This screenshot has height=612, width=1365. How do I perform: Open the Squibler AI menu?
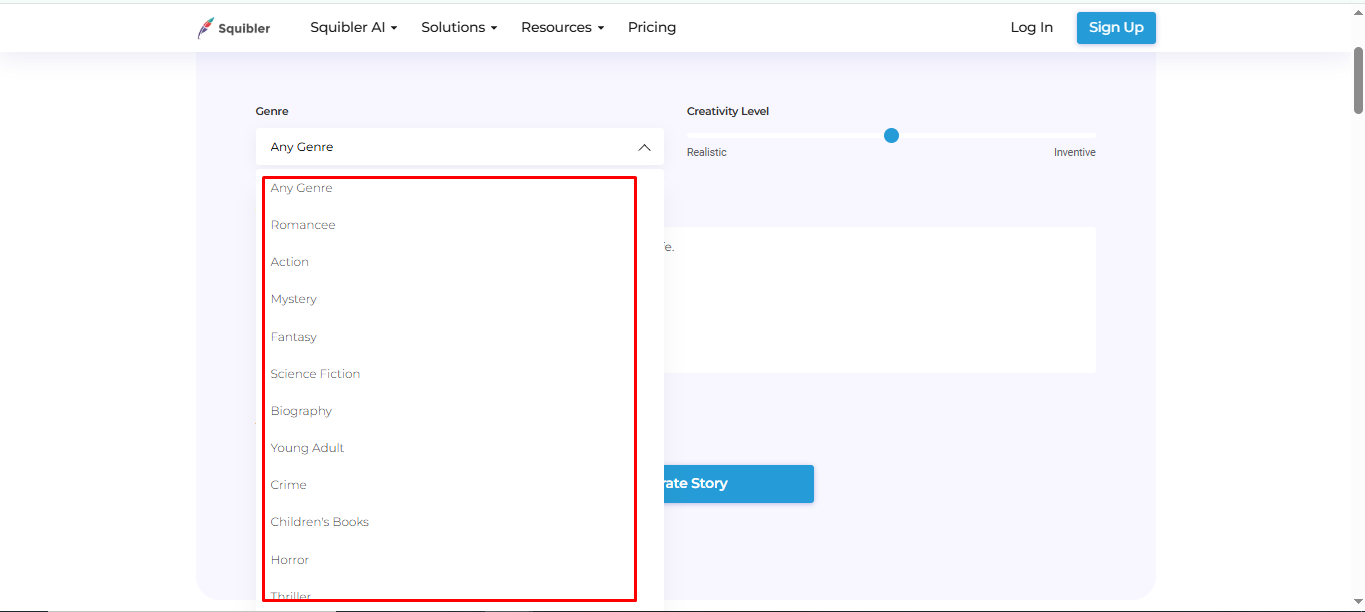coord(347,27)
